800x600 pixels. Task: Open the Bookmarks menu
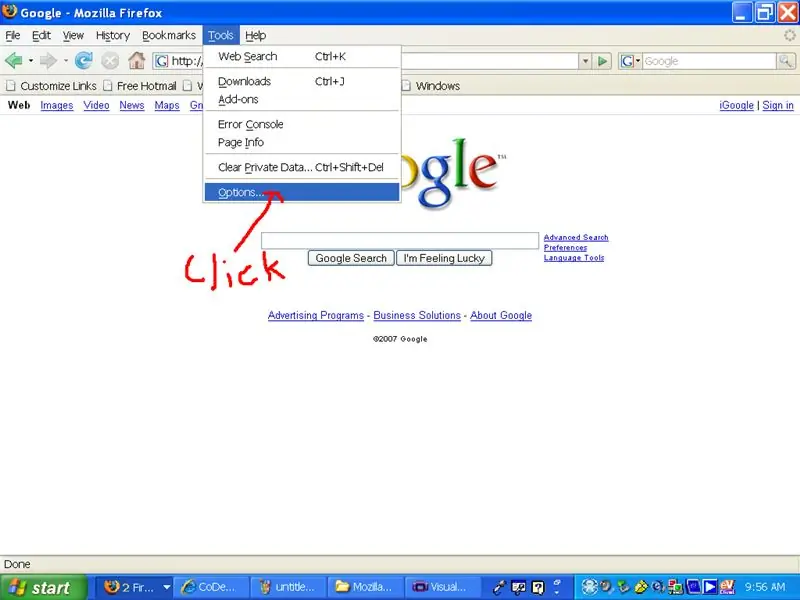pyautogui.click(x=169, y=35)
